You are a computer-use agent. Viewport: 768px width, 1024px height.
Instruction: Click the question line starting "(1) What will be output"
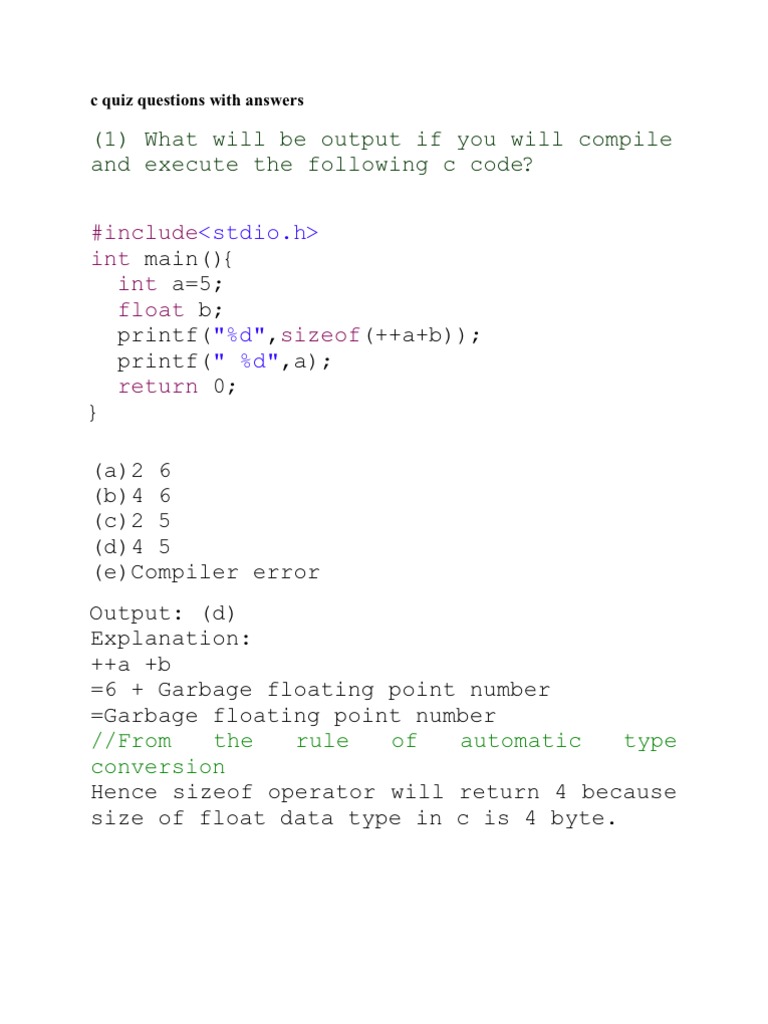[x=381, y=140]
